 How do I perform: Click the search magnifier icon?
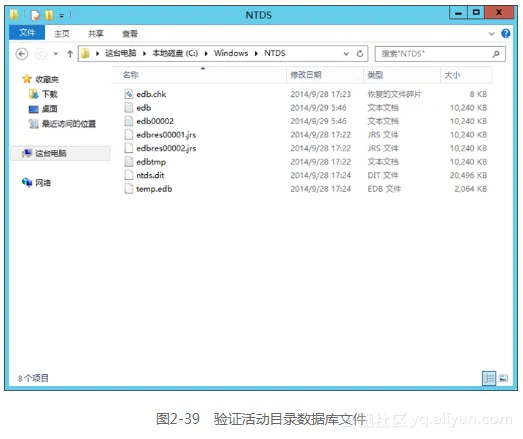[x=496, y=53]
